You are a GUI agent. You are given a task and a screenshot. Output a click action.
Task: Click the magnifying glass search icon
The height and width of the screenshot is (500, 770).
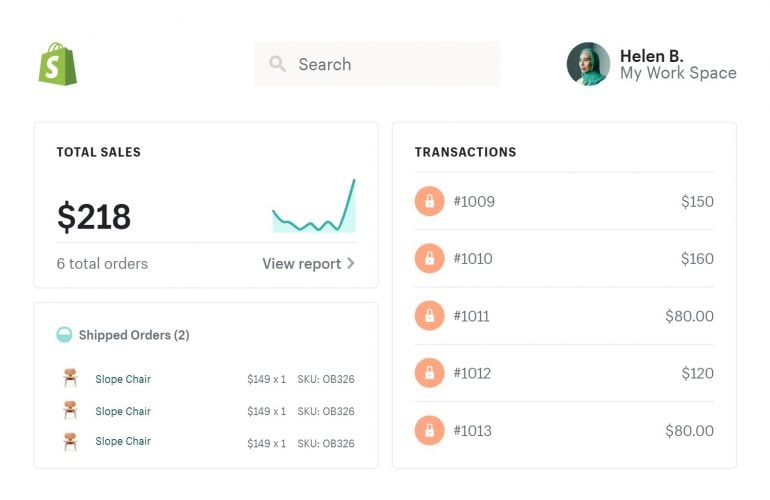click(278, 64)
